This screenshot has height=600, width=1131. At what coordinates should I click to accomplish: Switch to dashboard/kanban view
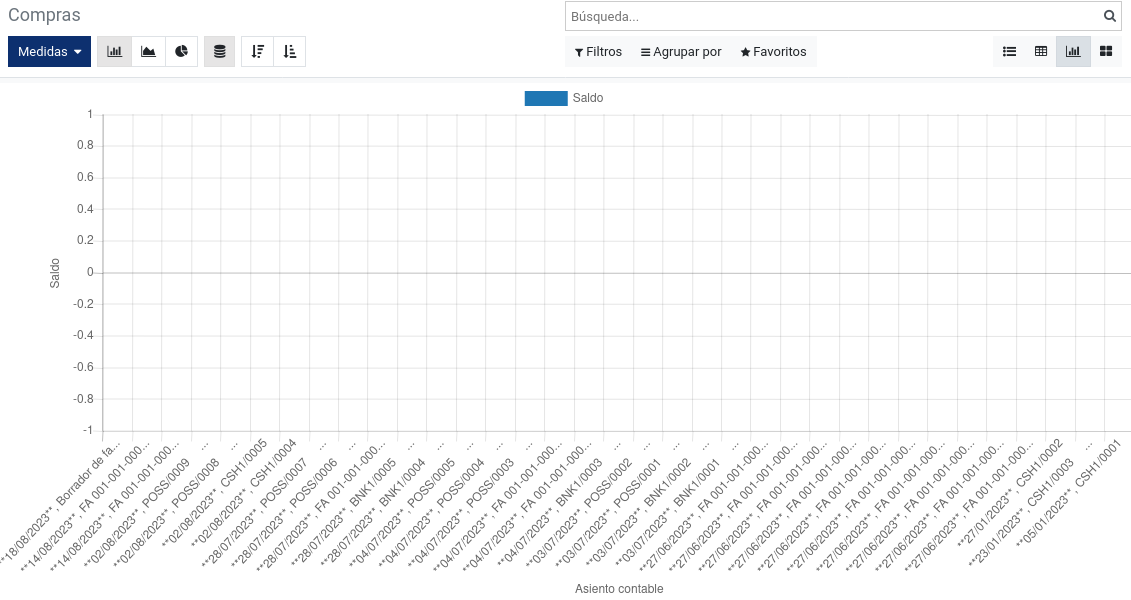coord(1106,51)
